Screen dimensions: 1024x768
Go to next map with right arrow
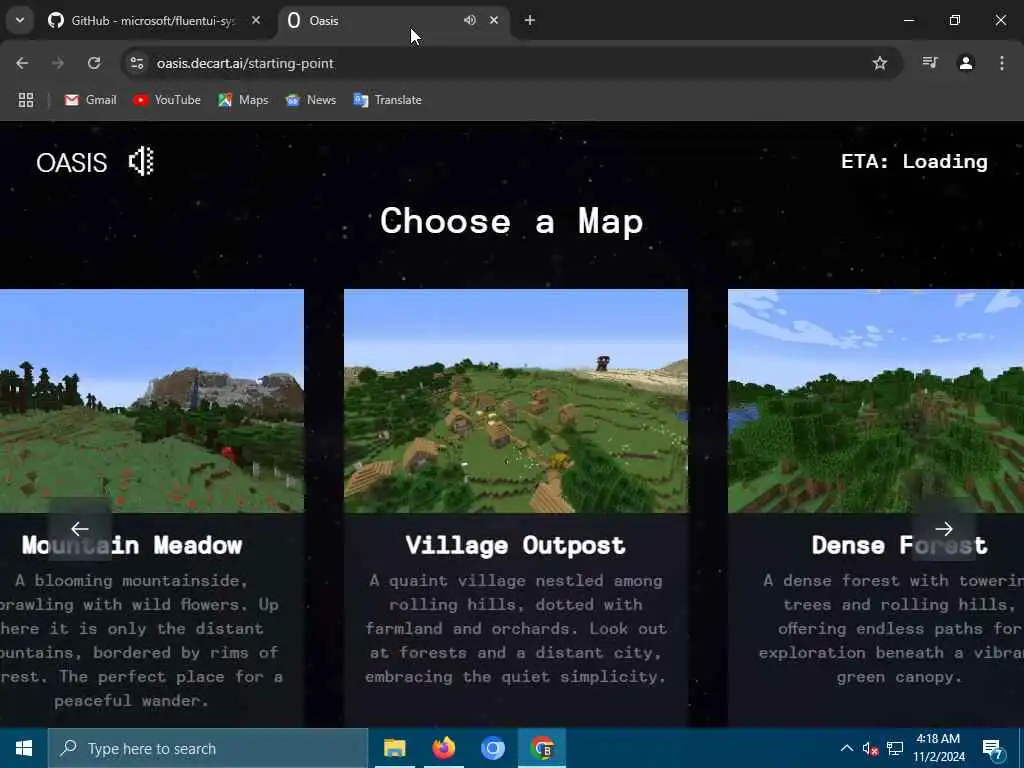(944, 528)
